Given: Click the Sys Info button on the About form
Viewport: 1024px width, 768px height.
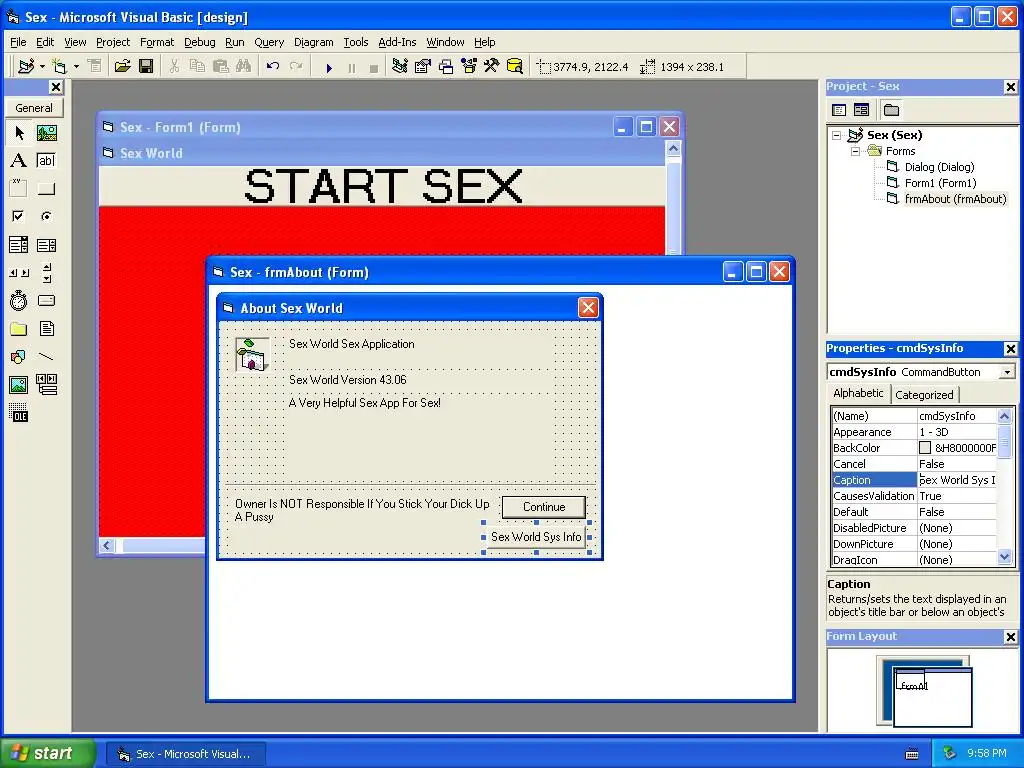Looking at the screenshot, I should tap(536, 537).
